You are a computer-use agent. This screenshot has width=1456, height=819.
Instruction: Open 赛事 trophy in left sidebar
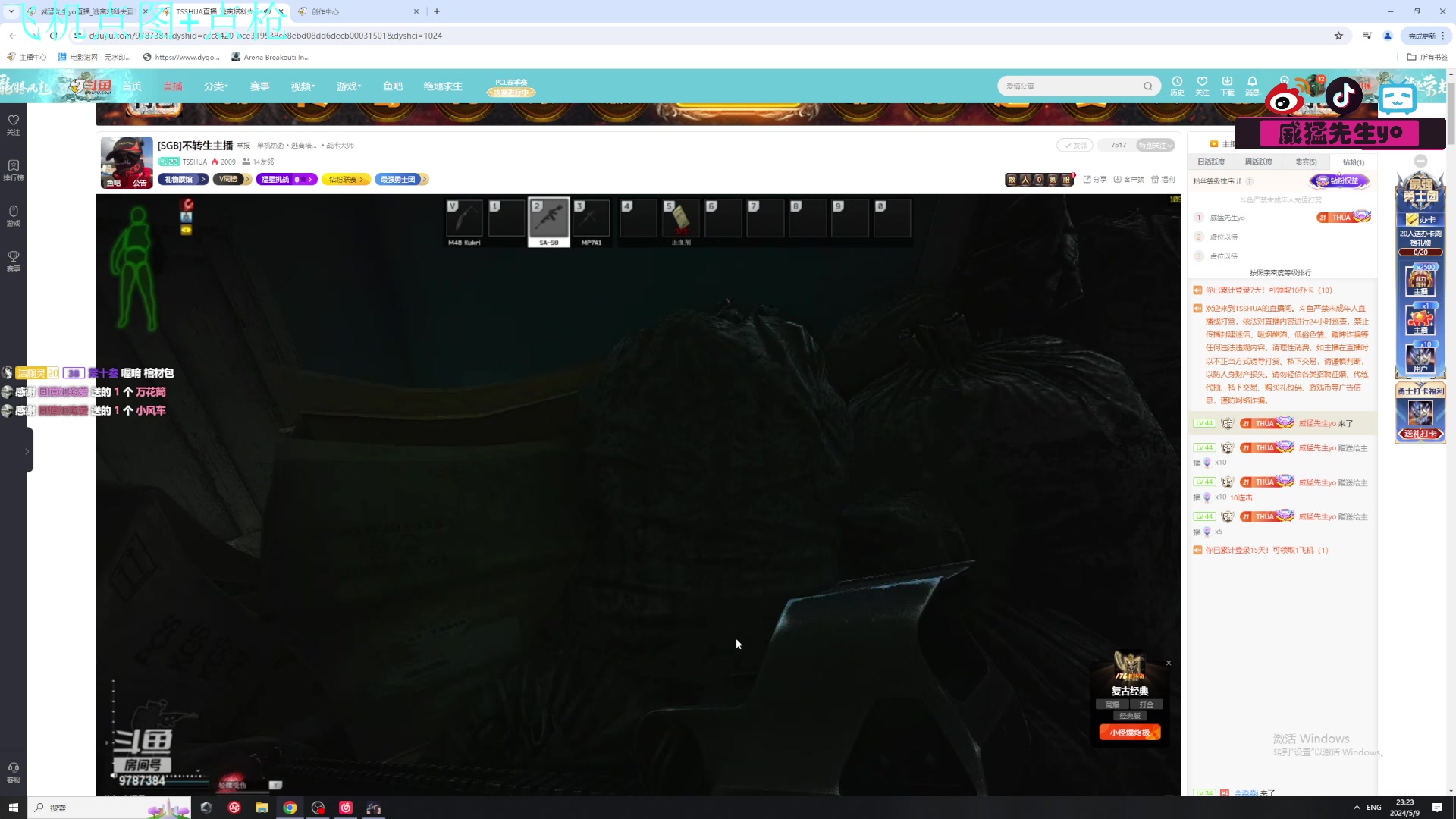click(x=14, y=262)
